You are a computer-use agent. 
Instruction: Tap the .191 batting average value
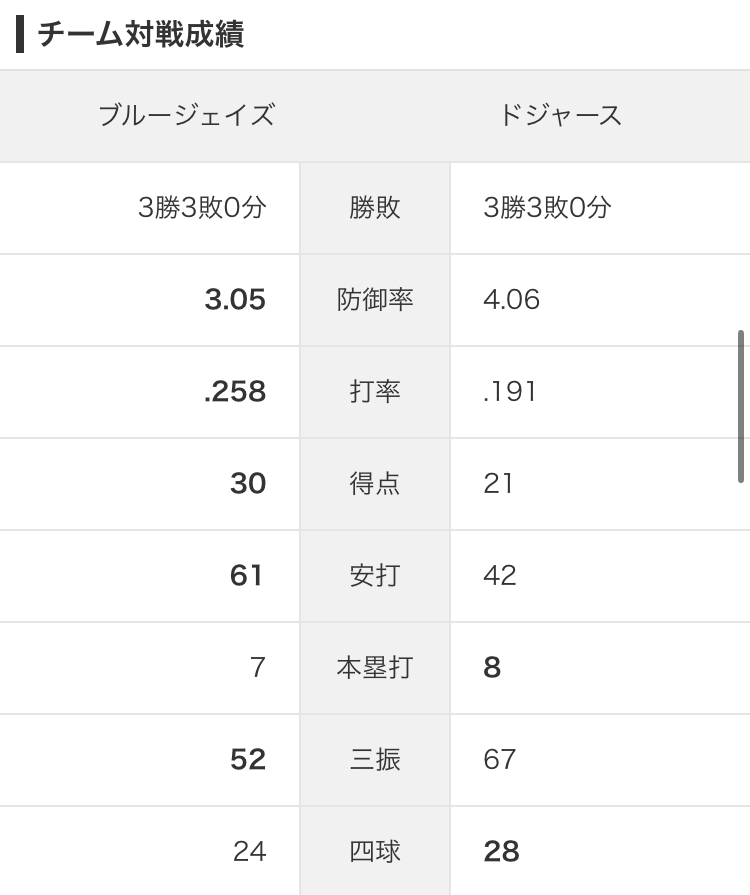510,391
